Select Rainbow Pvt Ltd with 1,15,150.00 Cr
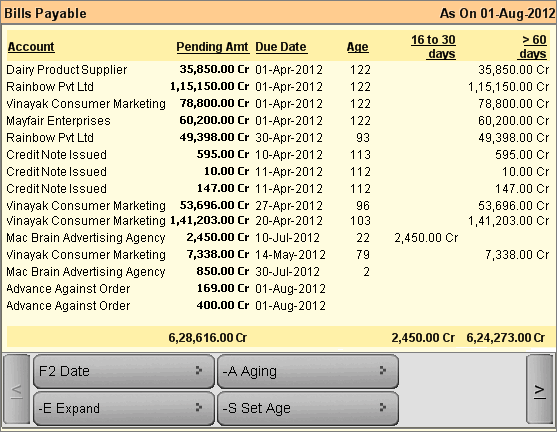 (x=278, y=87)
